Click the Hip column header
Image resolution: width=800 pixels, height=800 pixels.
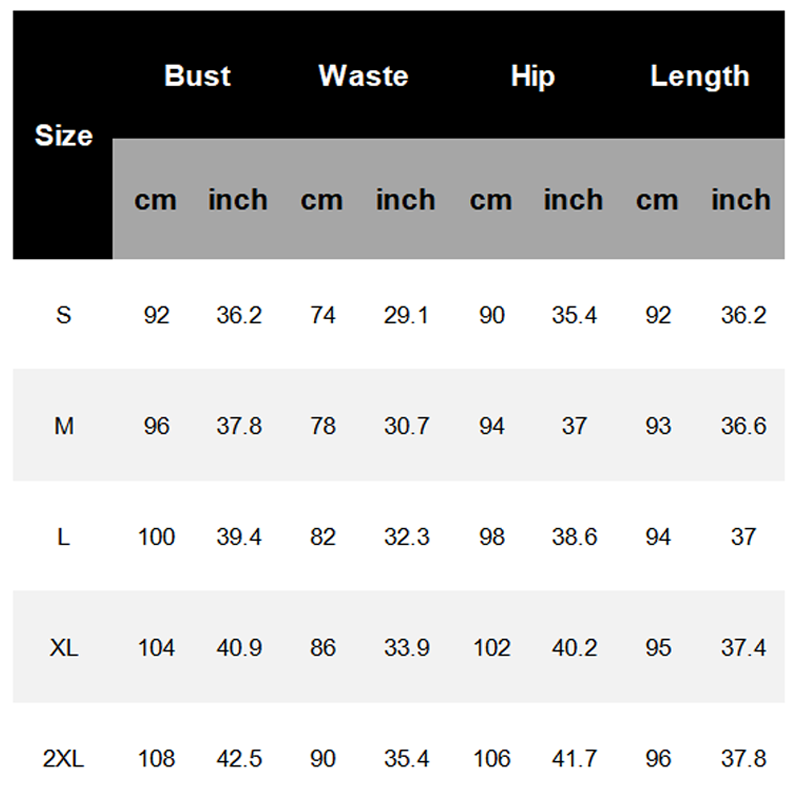point(532,76)
